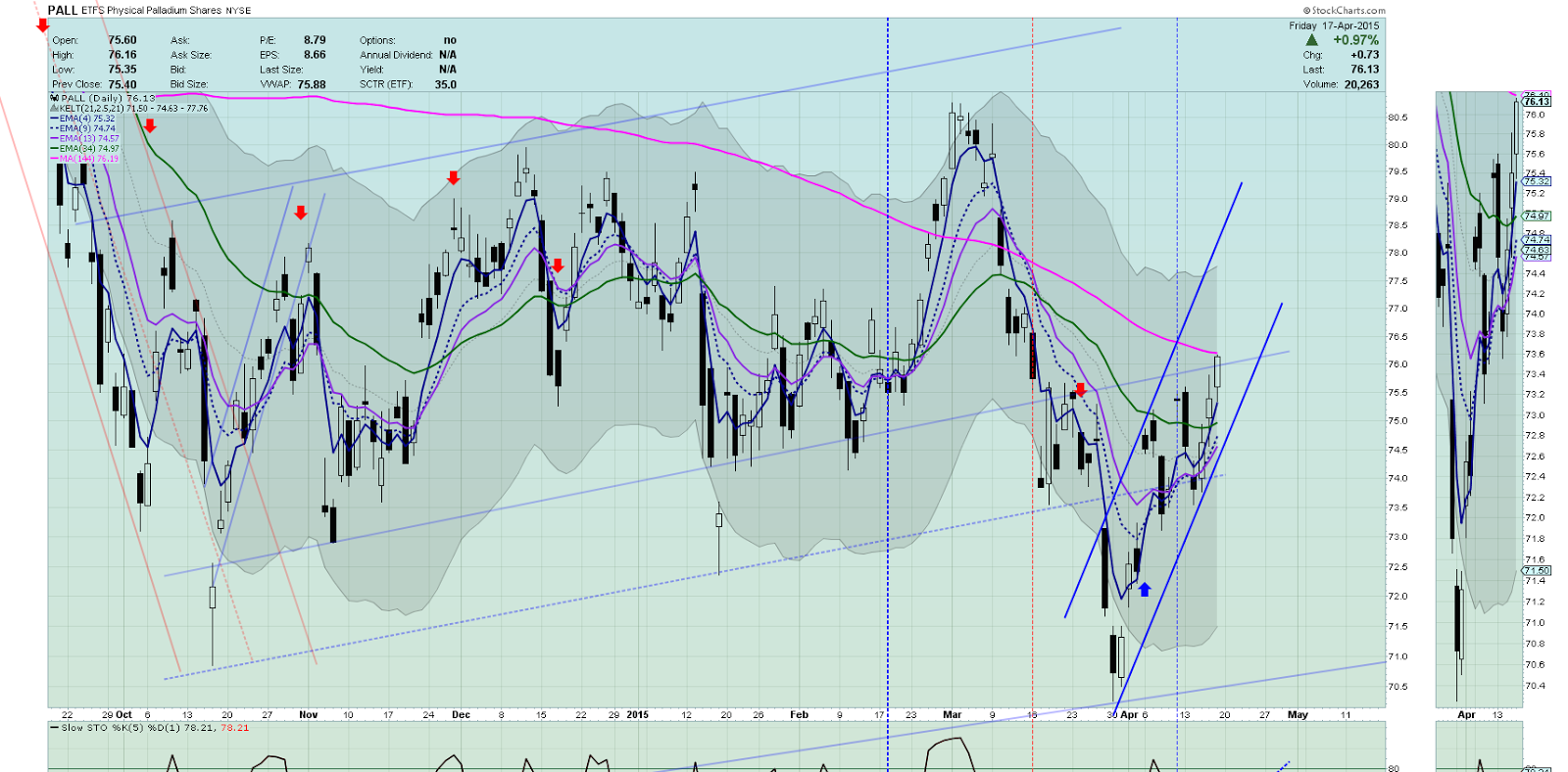This screenshot has height=772, width=1568.
Task: Click the Keltner channel icon beside KELT
Action: 55,108
